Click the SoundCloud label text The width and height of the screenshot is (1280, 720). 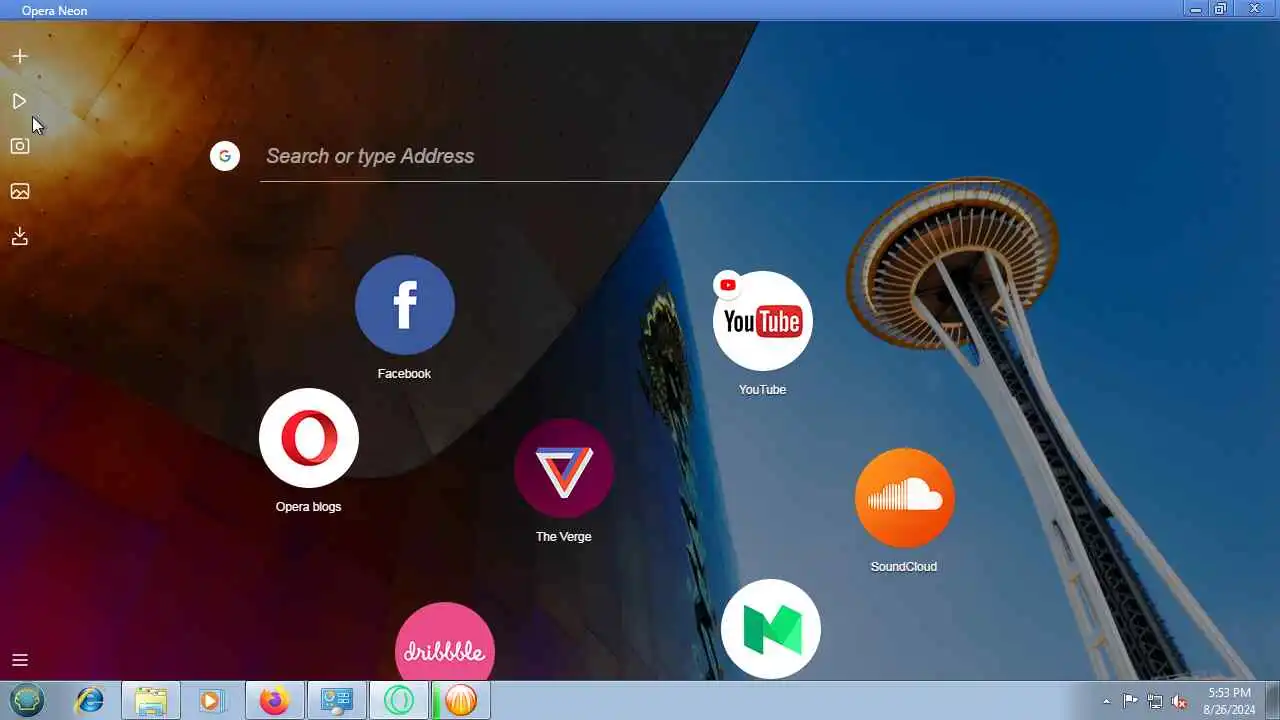pos(903,567)
